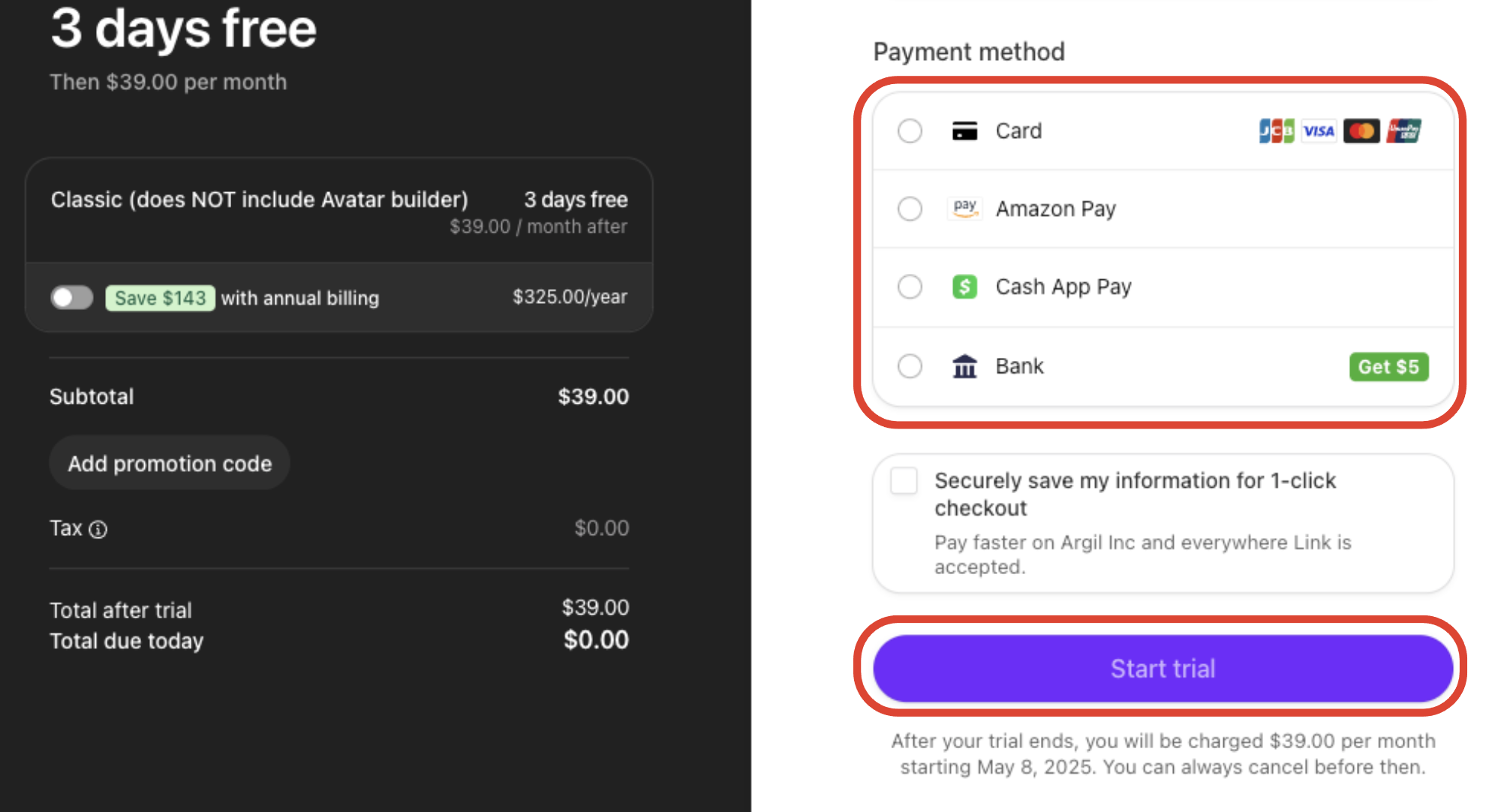Image resolution: width=1510 pixels, height=812 pixels.
Task: Select the Bank radio button
Action: [910, 366]
